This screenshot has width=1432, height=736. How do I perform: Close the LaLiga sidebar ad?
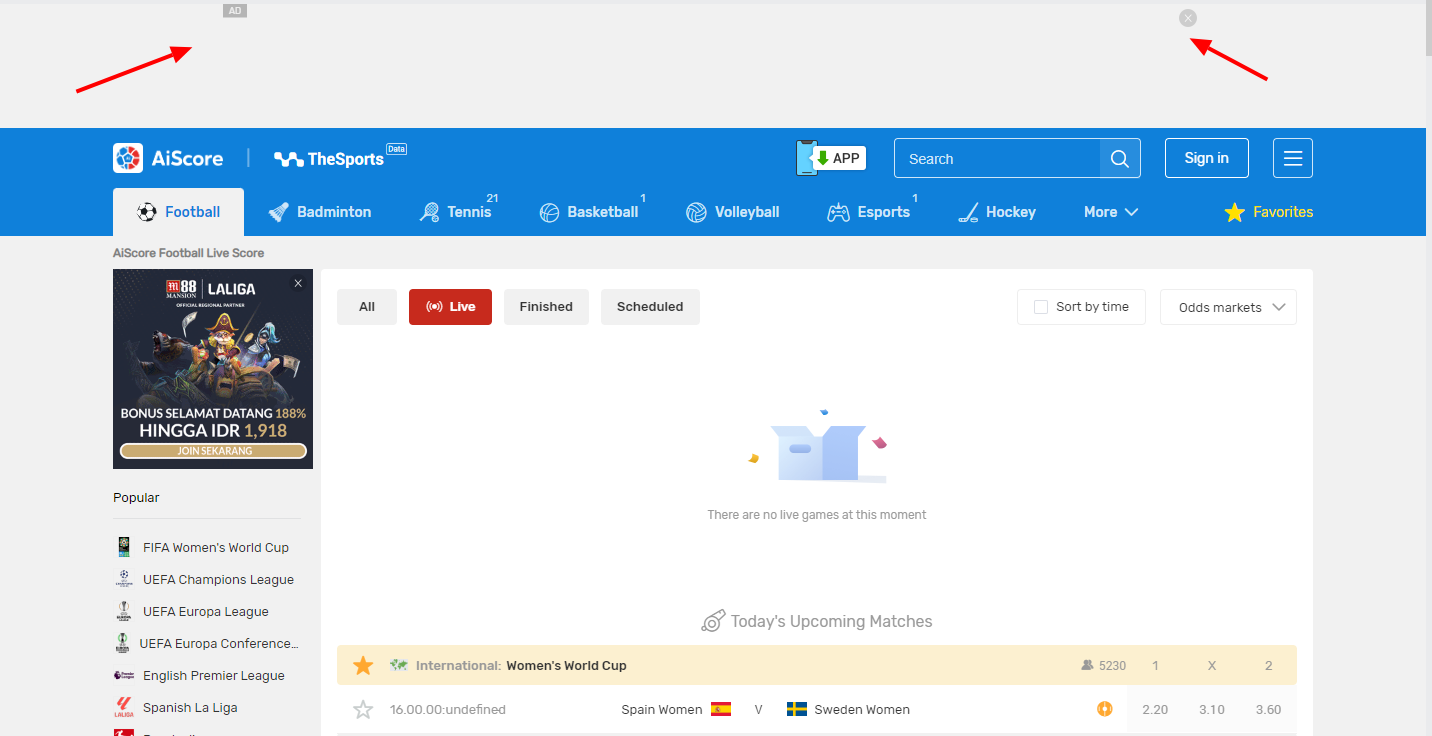298,284
